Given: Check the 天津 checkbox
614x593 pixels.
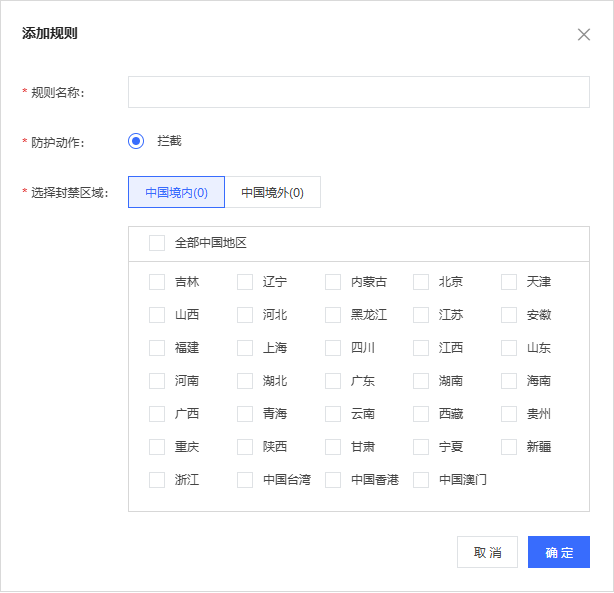Looking at the screenshot, I should [x=509, y=282].
